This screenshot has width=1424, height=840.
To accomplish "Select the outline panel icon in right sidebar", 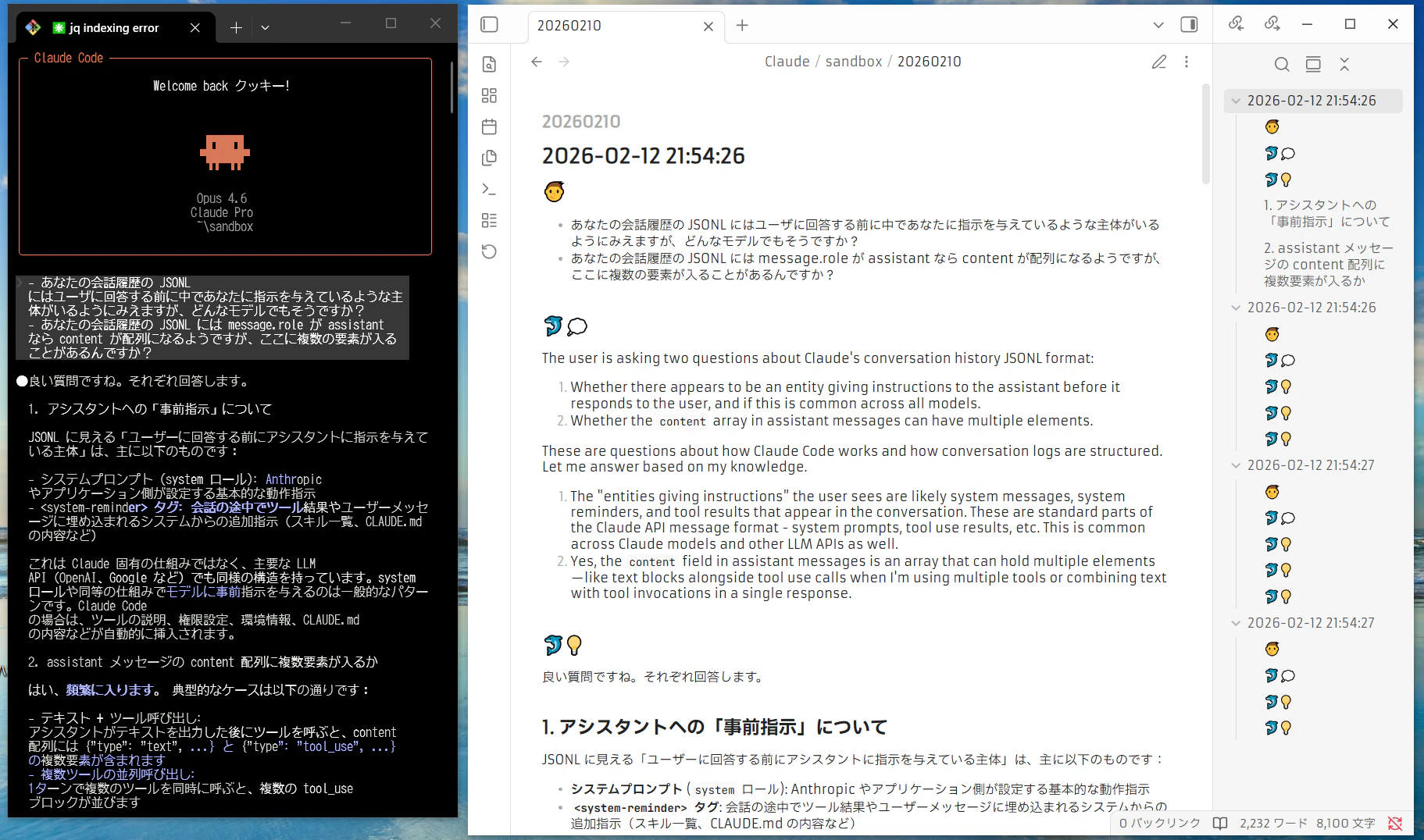I will click(1313, 64).
